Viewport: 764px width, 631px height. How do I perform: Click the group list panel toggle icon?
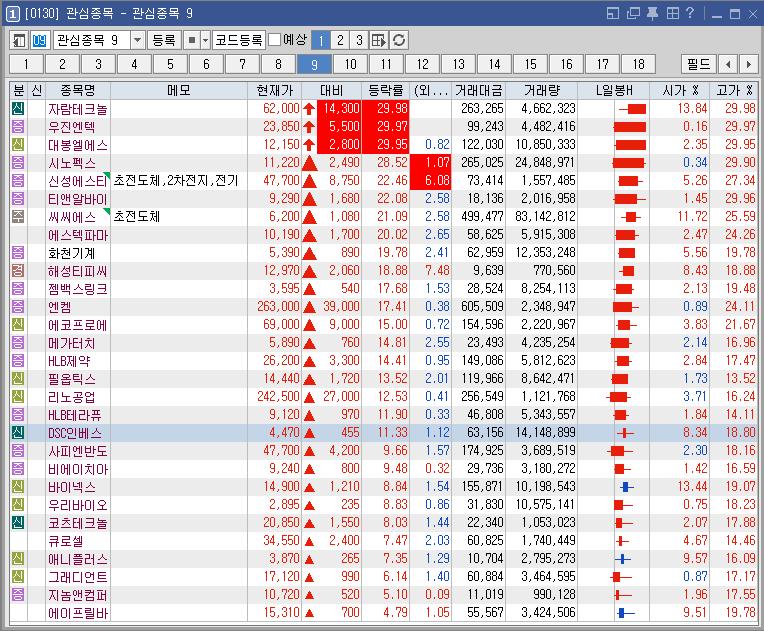pos(19,40)
